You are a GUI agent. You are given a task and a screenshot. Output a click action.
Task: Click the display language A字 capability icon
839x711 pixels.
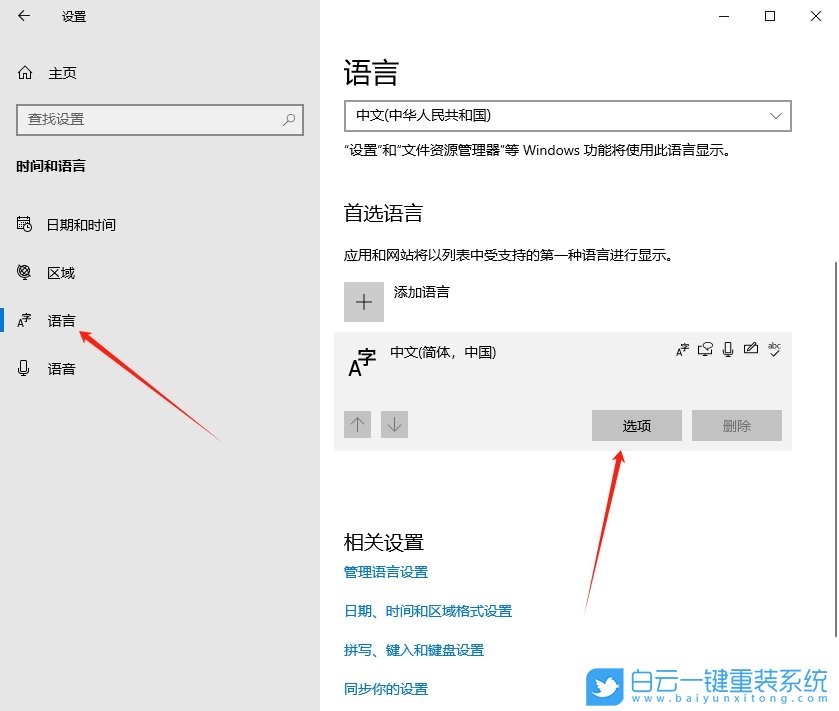[x=683, y=349]
